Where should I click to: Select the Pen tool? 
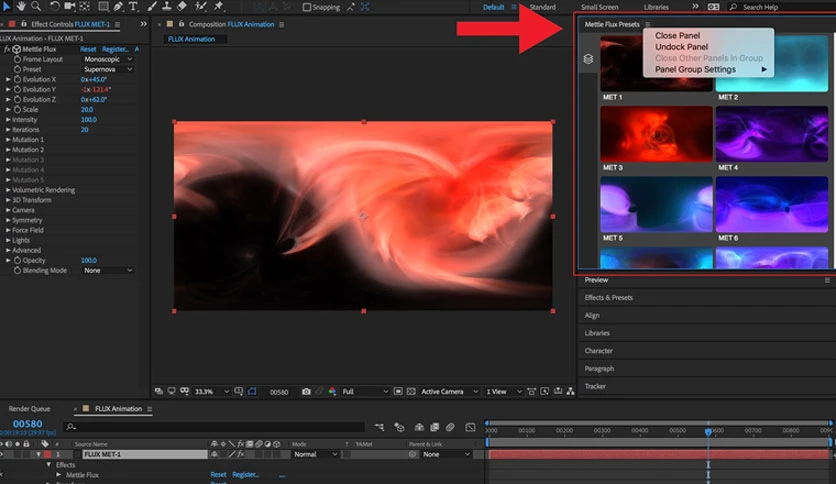pyautogui.click(x=118, y=6)
